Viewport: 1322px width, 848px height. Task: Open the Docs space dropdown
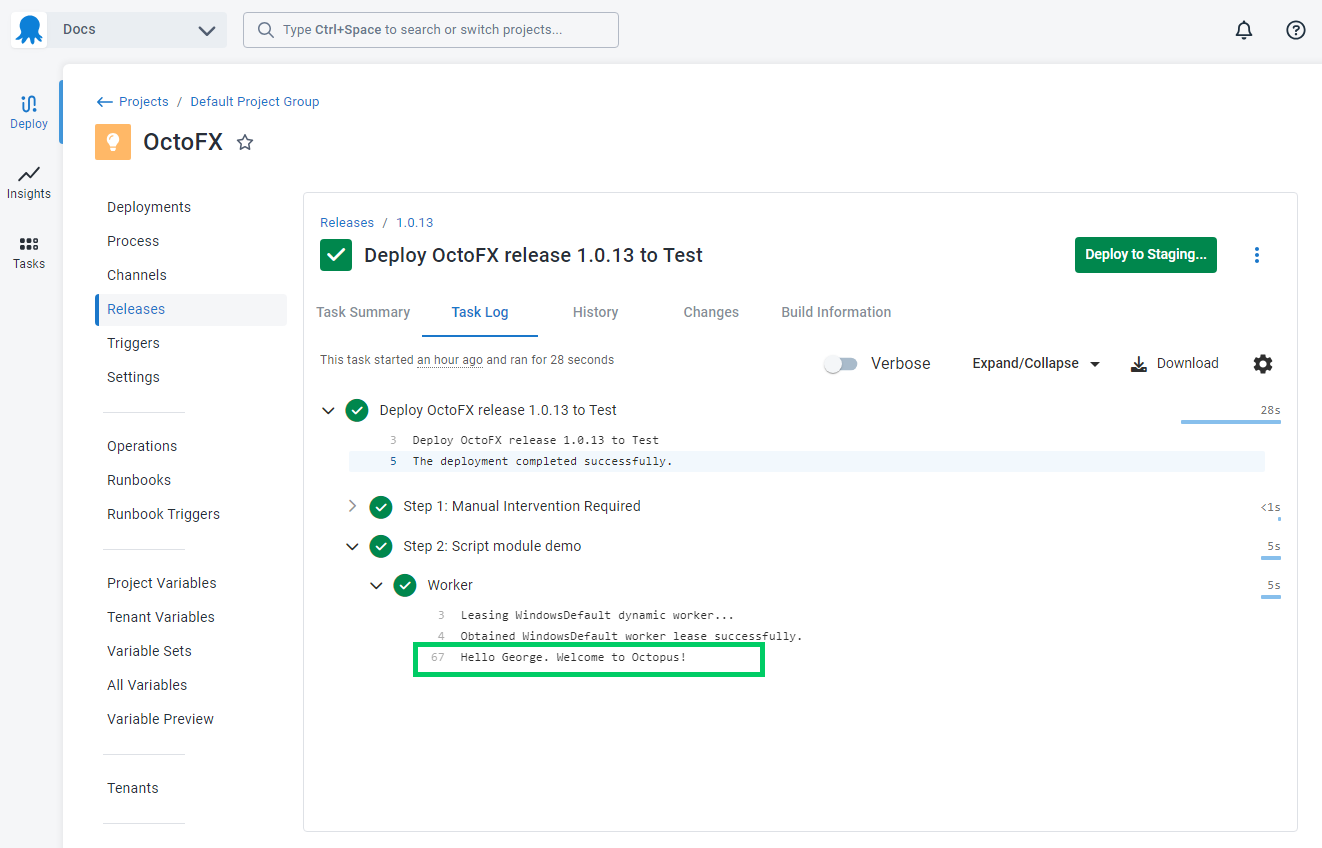pos(136,30)
